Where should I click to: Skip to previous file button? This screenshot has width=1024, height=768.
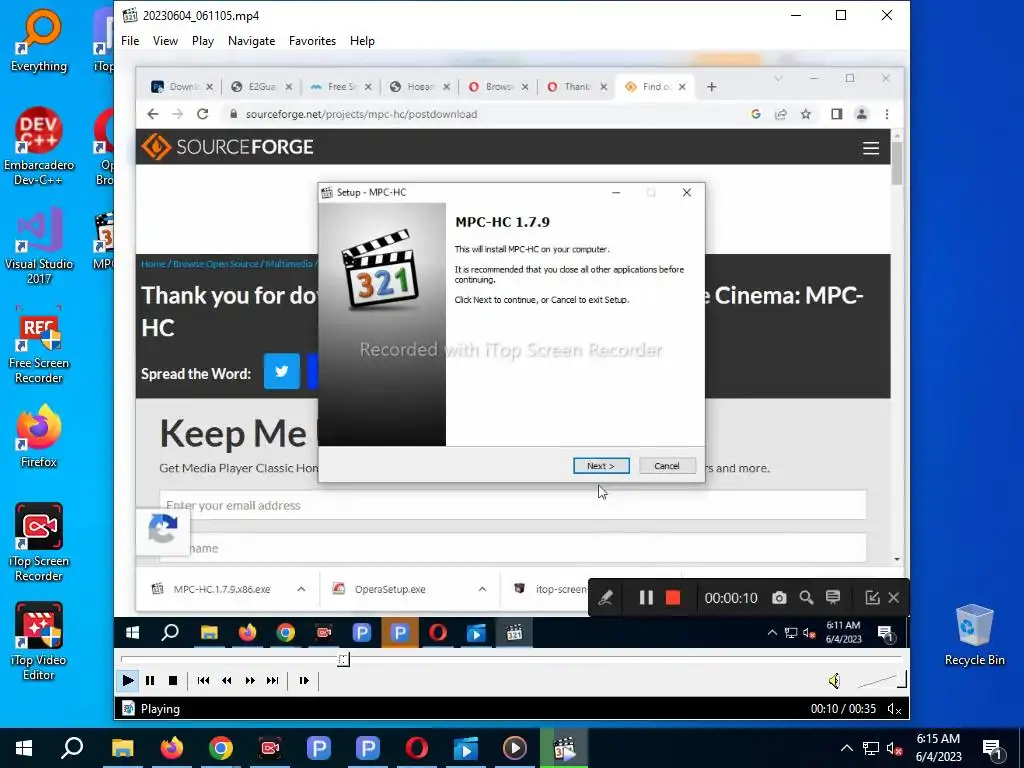pyautogui.click(x=203, y=680)
